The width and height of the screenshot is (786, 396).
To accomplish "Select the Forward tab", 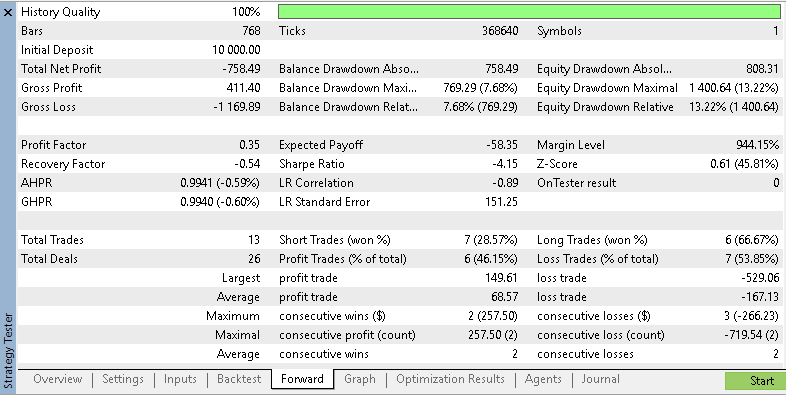I will tap(302, 379).
